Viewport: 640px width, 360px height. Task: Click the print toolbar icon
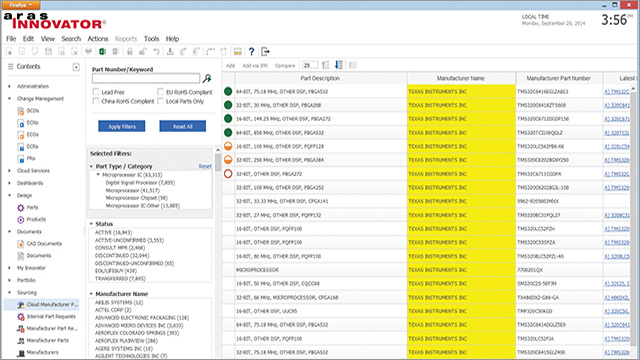[89, 51]
